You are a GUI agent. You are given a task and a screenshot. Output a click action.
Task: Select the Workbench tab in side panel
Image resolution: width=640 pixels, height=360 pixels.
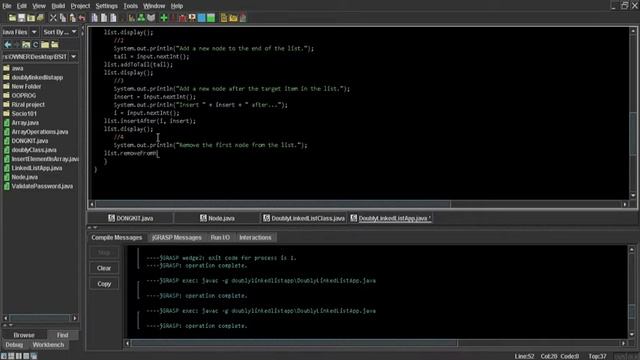[x=48, y=345]
